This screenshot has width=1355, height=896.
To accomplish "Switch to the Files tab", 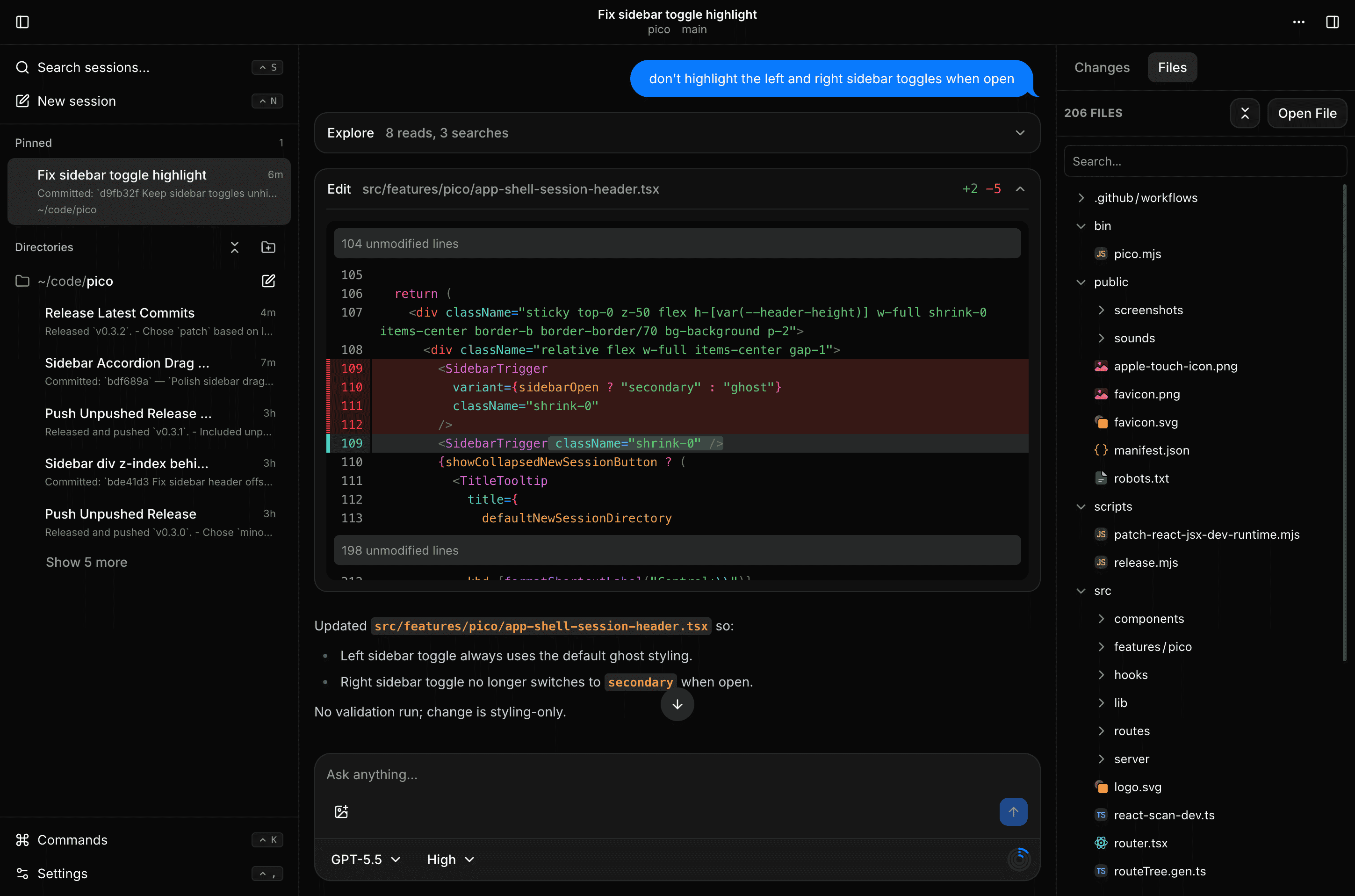I will click(1172, 67).
